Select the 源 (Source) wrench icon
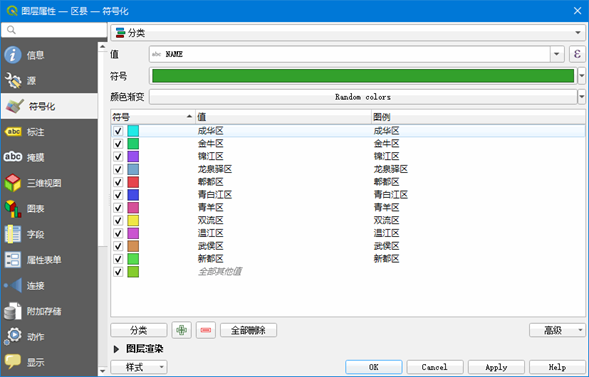 coord(13,81)
